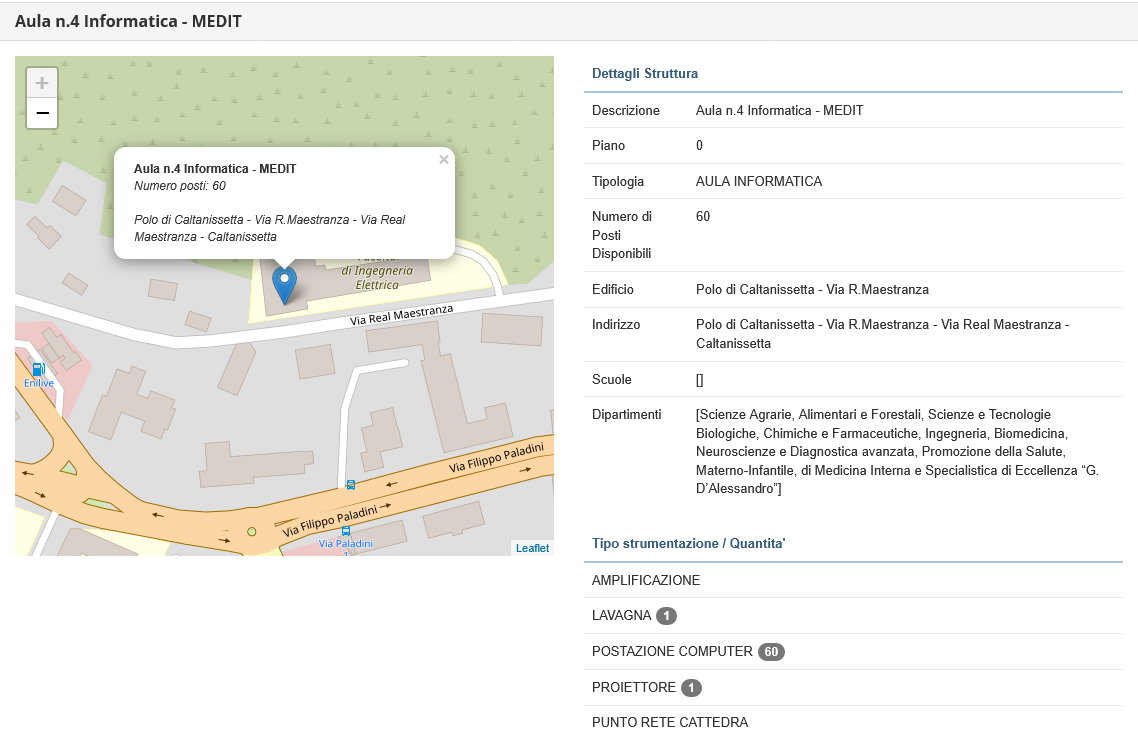
Task: Click the Via Paladini bus stop icon
Action: [x=346, y=531]
